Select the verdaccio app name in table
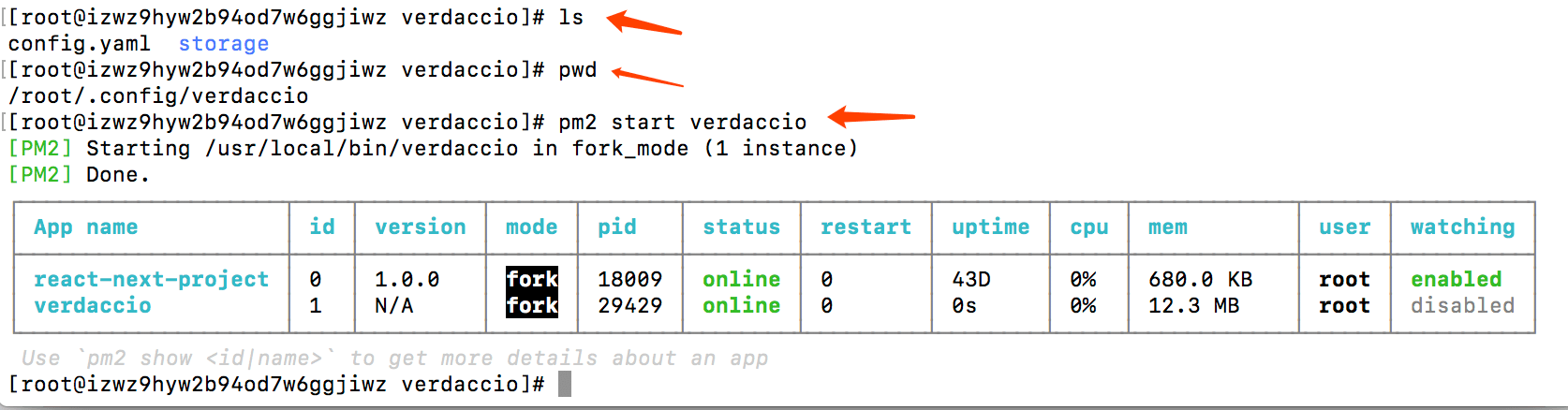 coord(93,306)
